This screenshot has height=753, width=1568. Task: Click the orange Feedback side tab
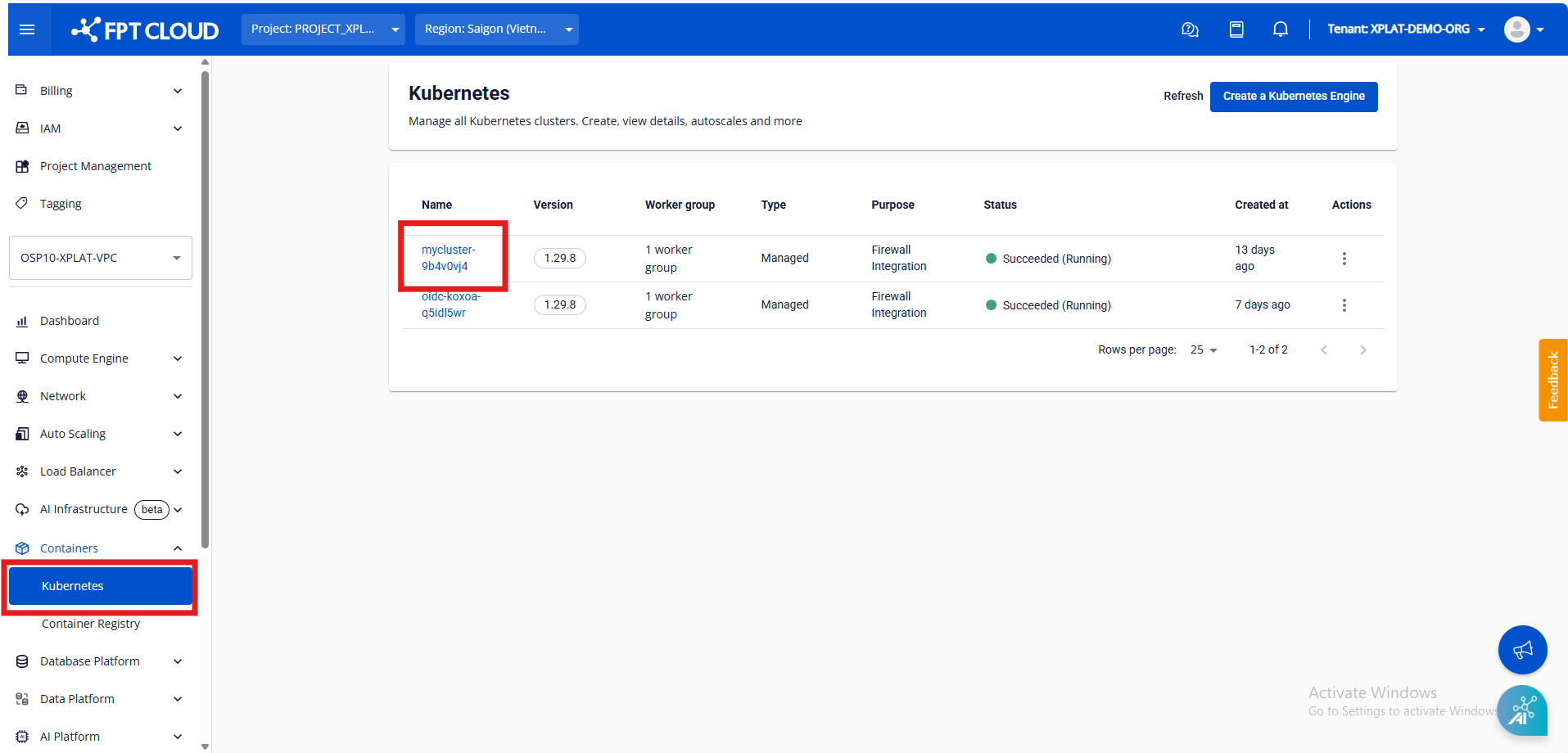[1552, 380]
